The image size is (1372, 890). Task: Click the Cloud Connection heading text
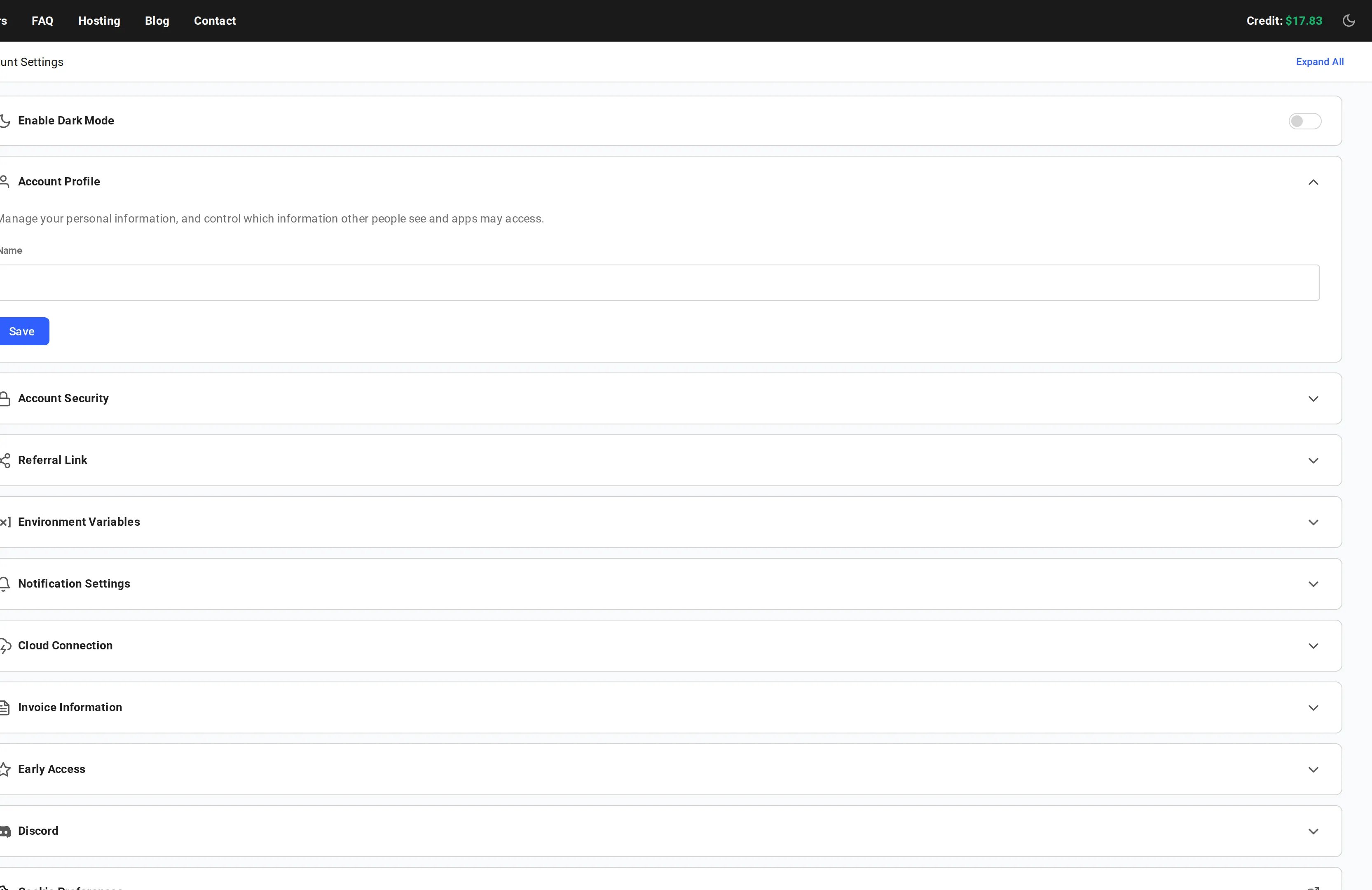pyautogui.click(x=65, y=646)
